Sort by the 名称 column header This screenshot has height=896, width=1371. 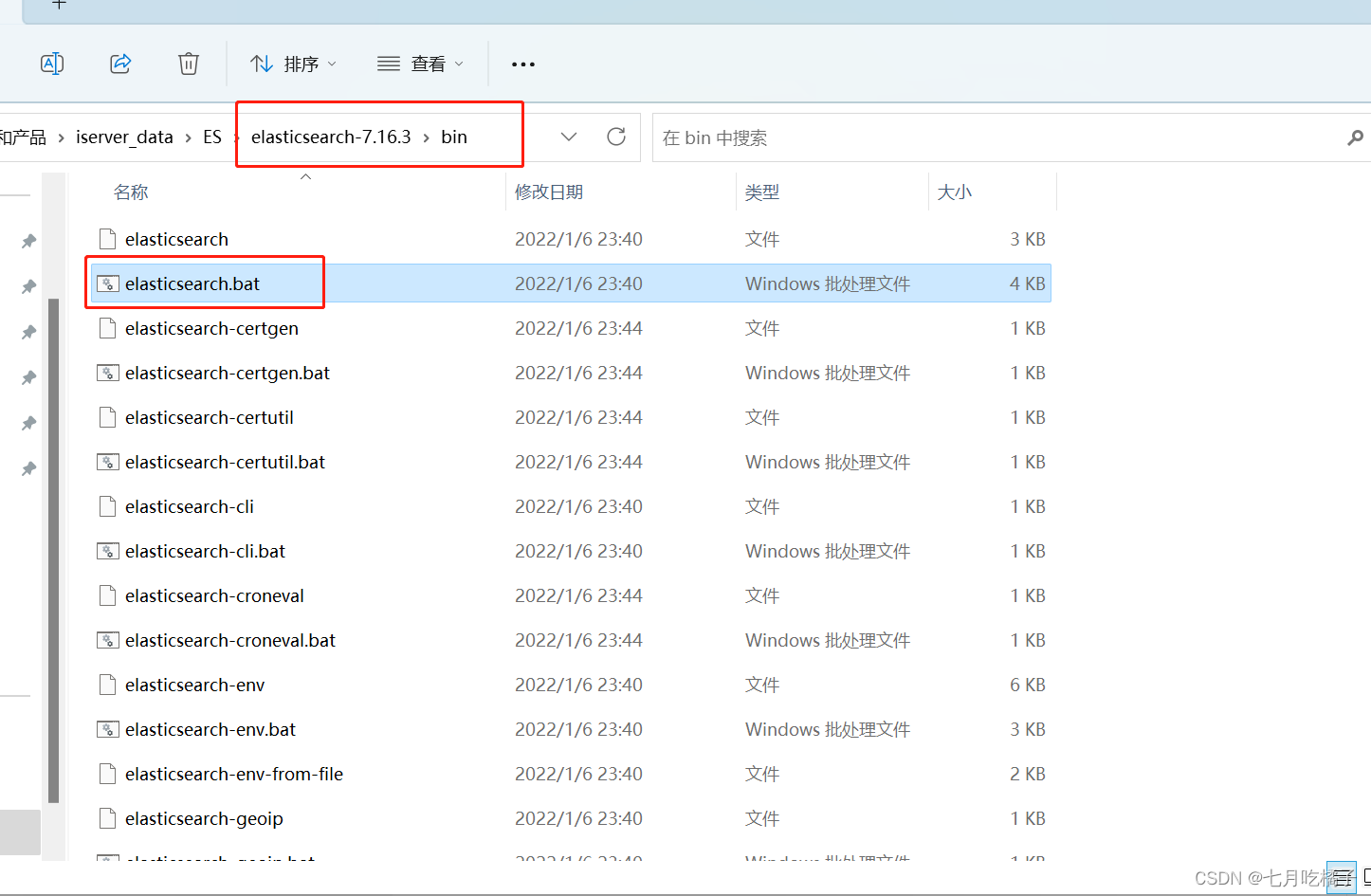(131, 192)
